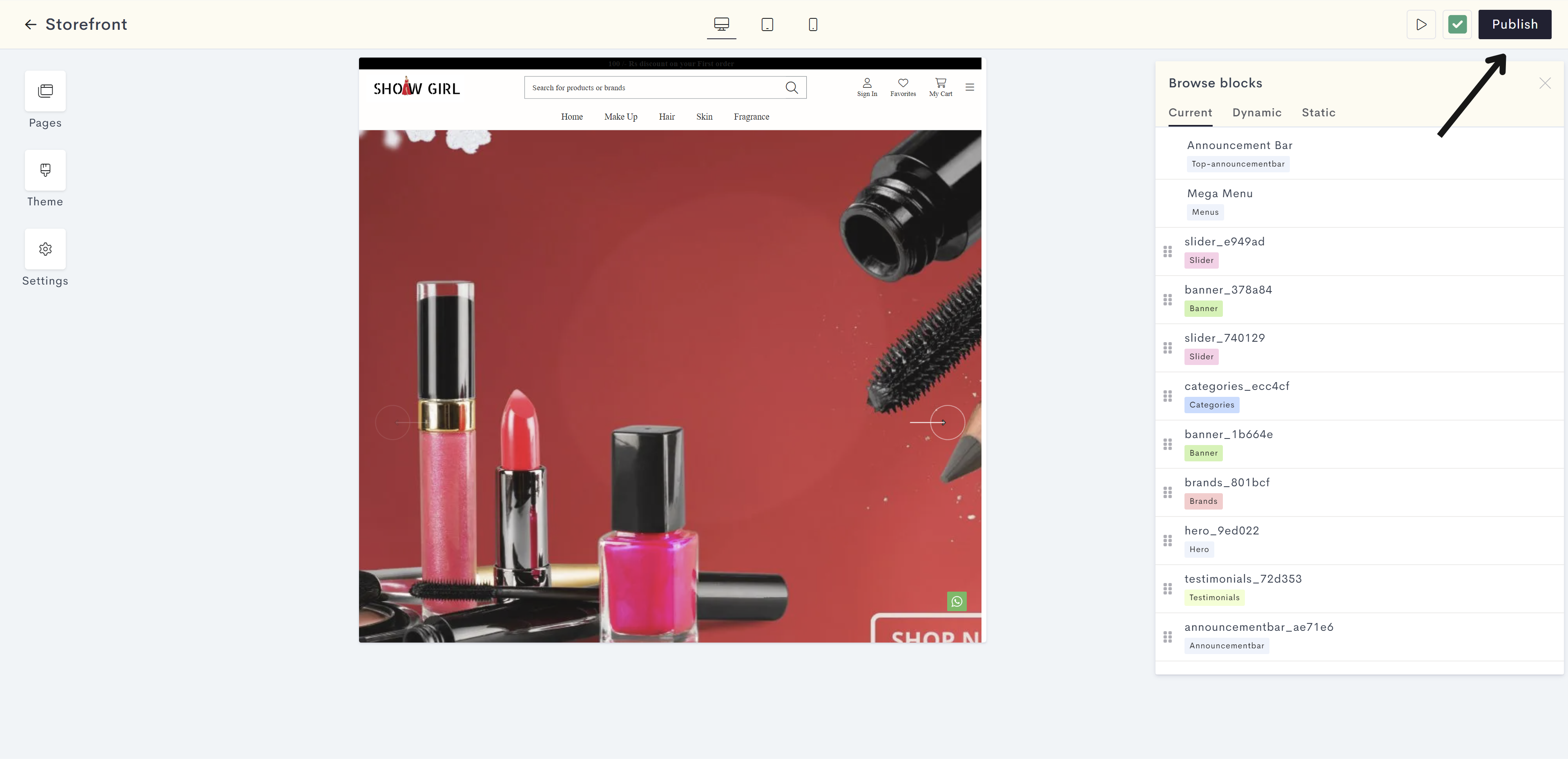
Task: Click the Top-announcementbar tag
Action: (x=1238, y=164)
